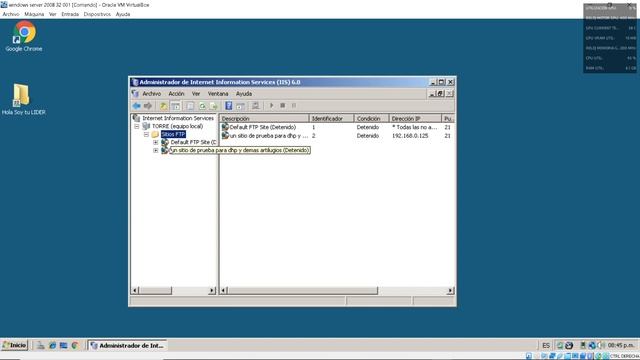The height and width of the screenshot is (360, 640).
Task: Open the Inicio start button
Action: tap(14, 345)
